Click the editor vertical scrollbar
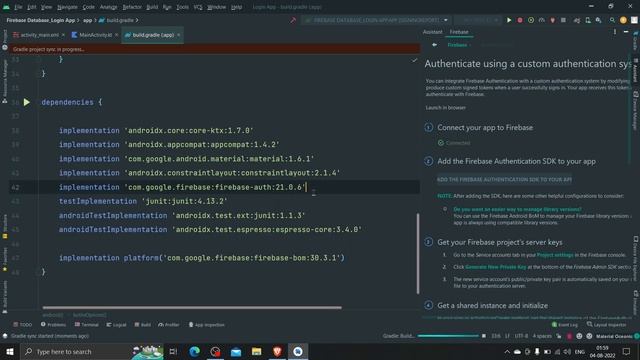640x360 pixels. (x=418, y=253)
